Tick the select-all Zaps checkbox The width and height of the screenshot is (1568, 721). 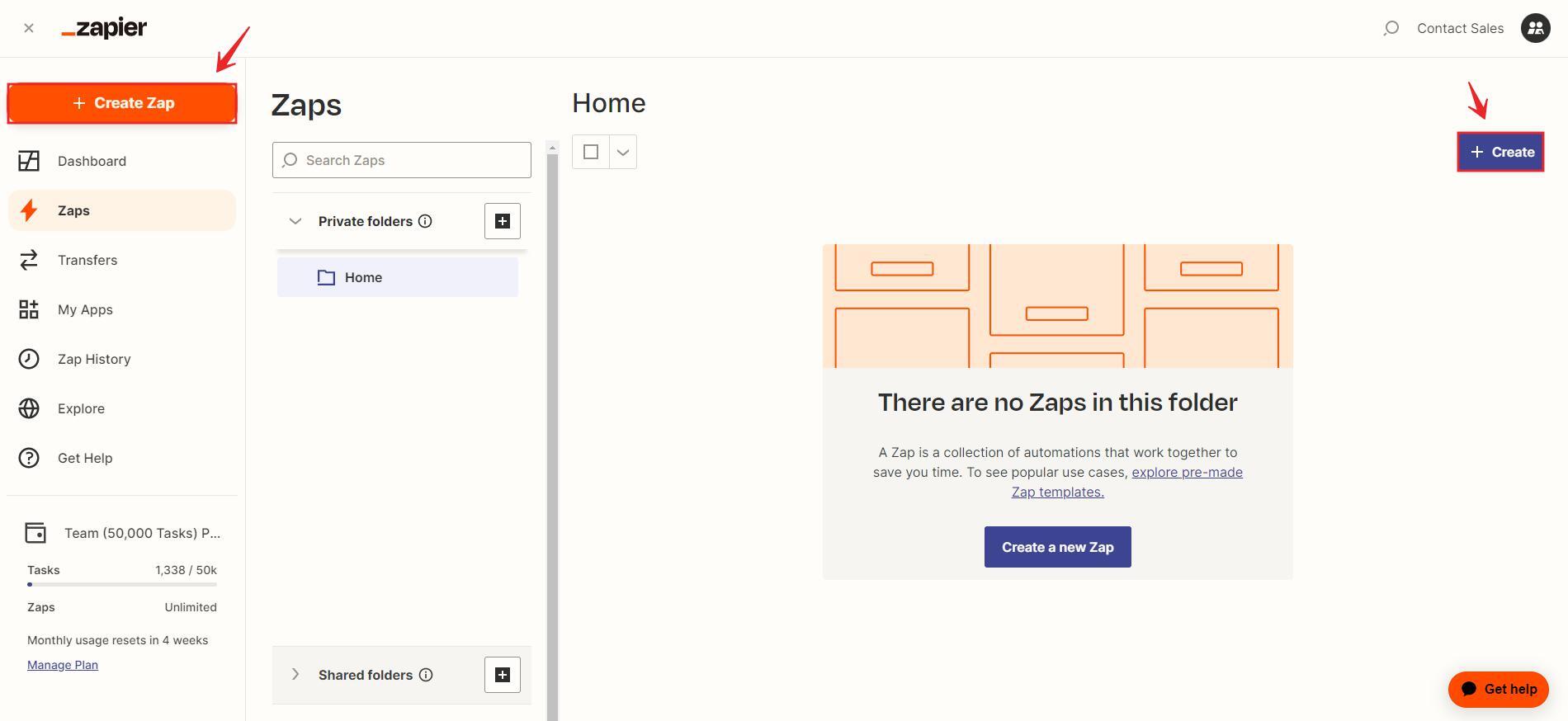591,152
